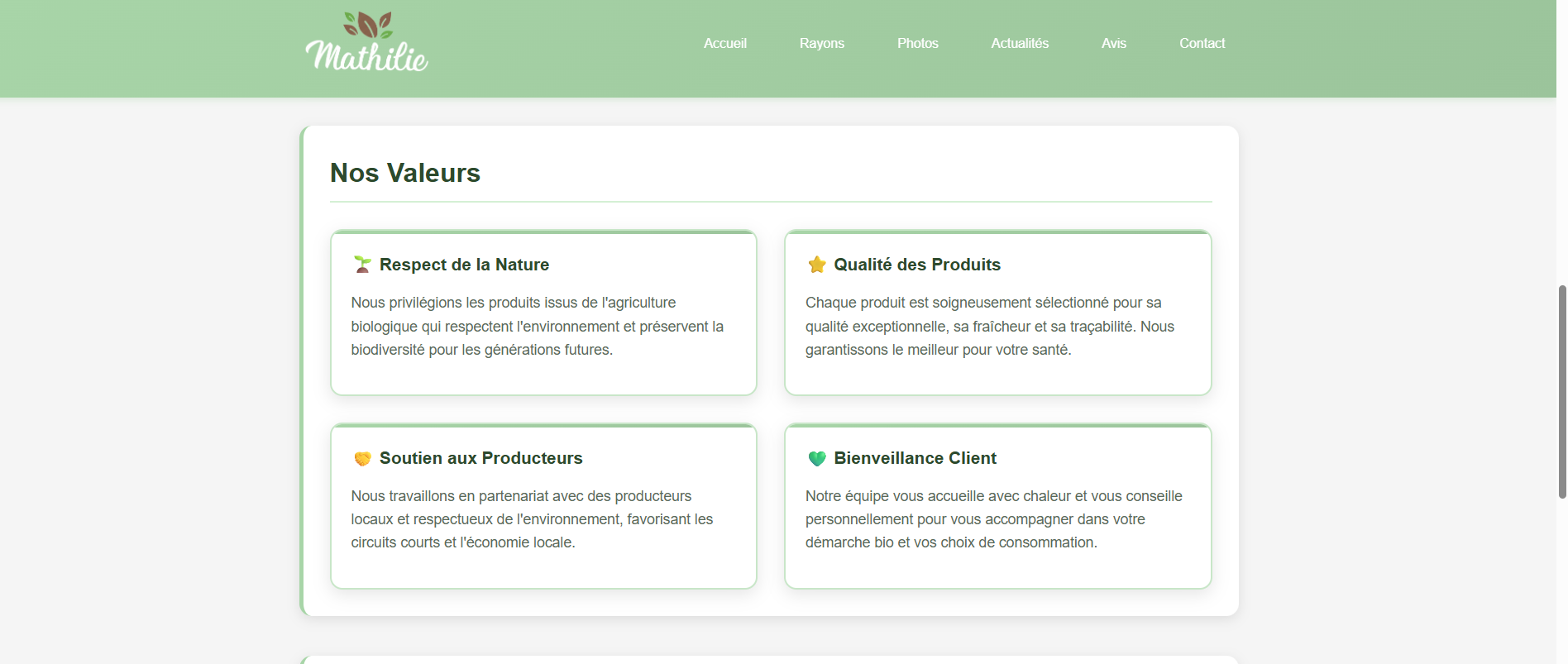This screenshot has height=664, width=1568.
Task: Select the Respect de la Nature title
Action: [464, 265]
